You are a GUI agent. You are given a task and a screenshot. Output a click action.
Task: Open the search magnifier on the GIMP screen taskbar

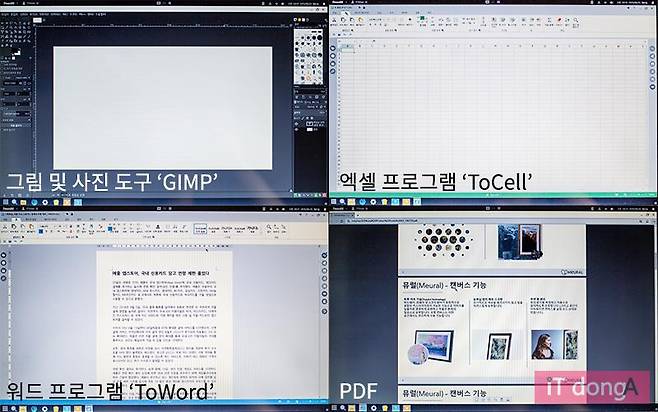click(15, 202)
